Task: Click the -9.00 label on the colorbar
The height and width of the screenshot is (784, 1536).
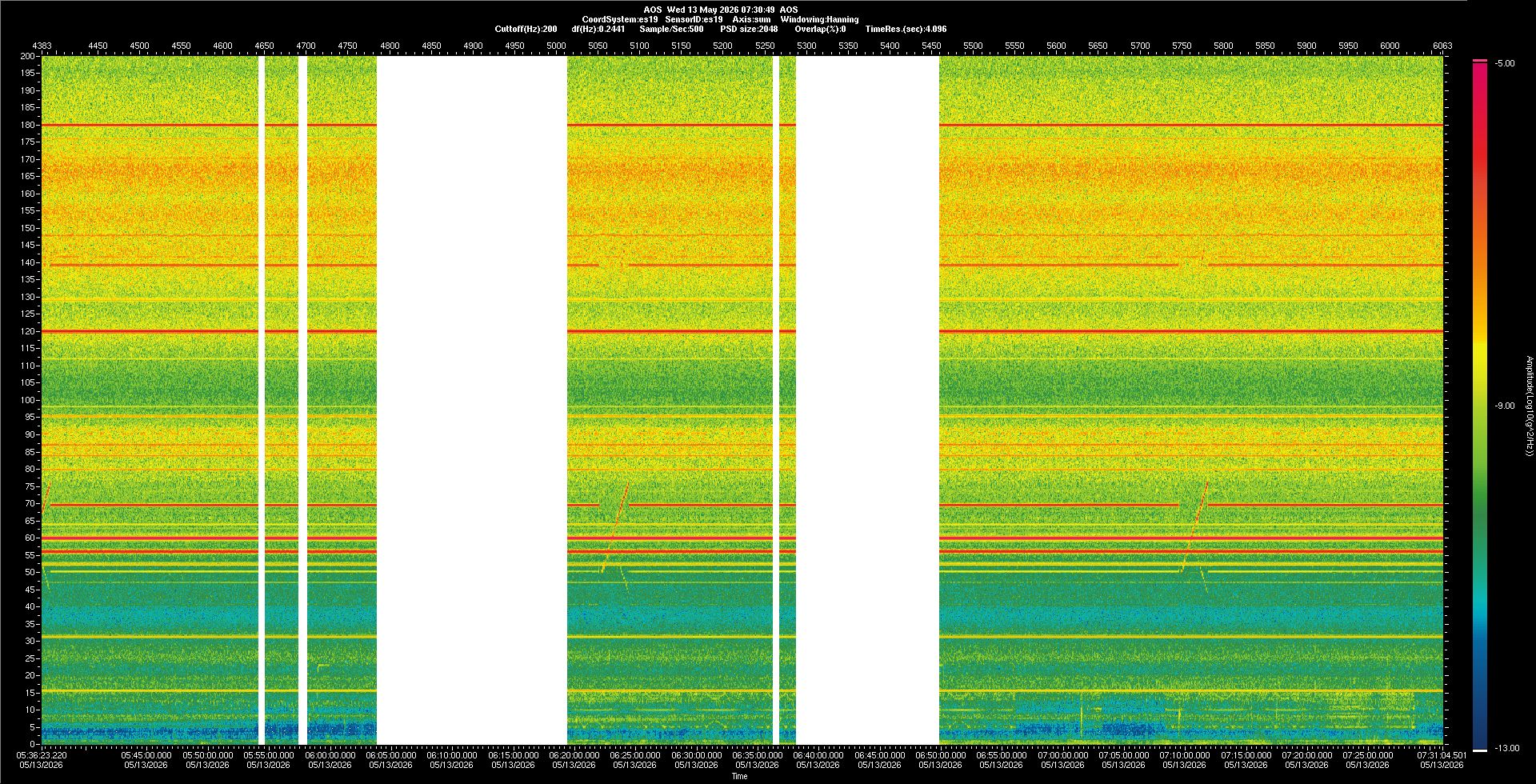Action: coord(1505,406)
